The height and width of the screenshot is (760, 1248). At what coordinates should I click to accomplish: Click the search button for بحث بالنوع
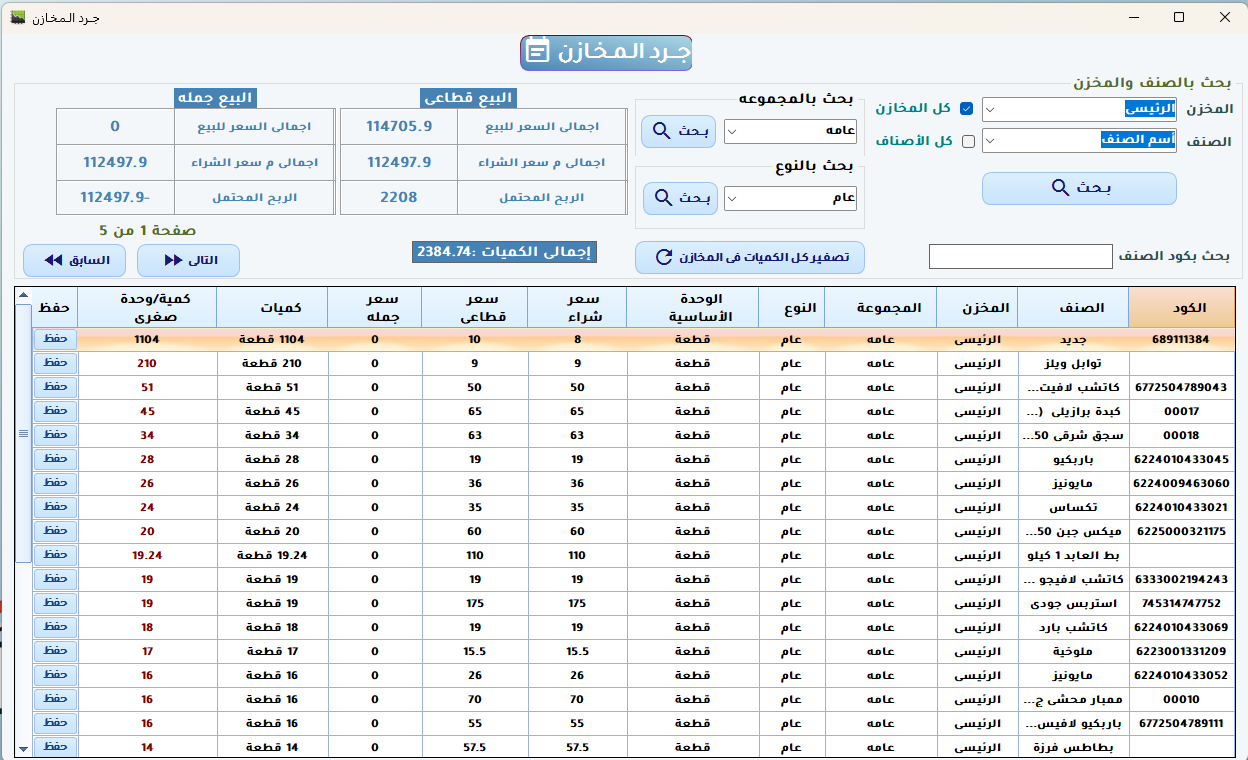[x=678, y=198]
